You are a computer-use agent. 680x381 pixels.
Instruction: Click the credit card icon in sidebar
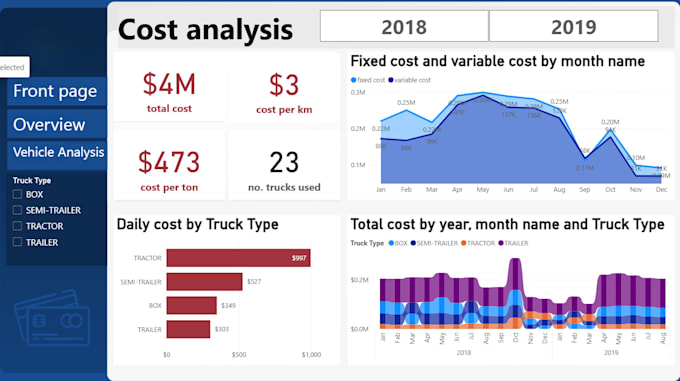[x=52, y=318]
